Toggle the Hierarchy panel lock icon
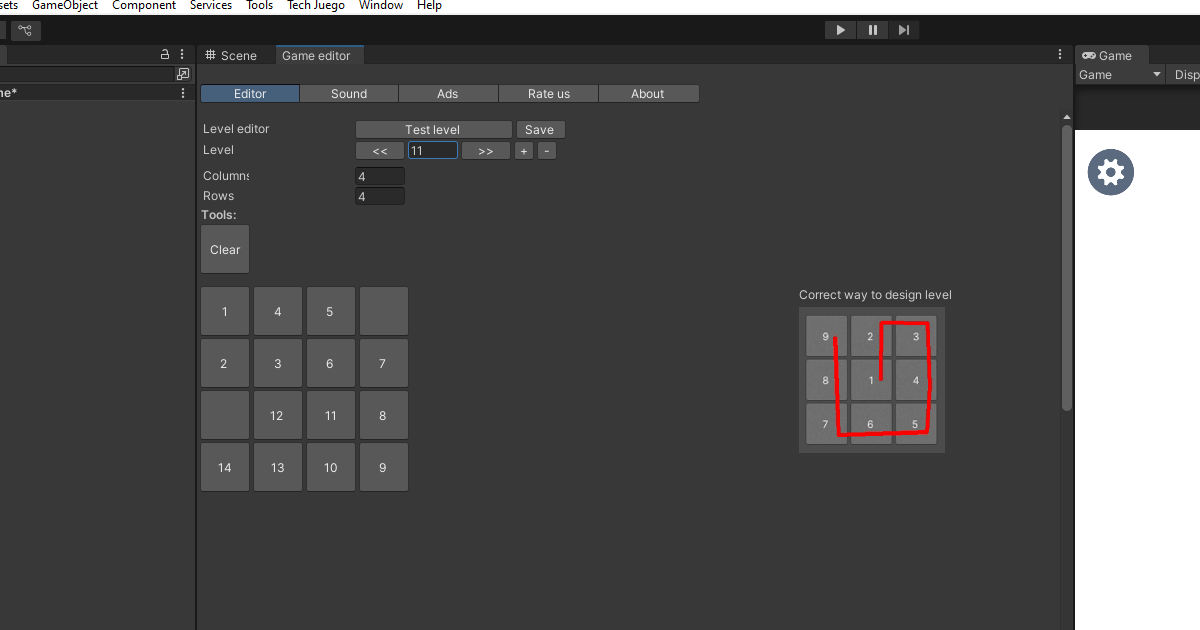Image resolution: width=1200 pixels, height=630 pixels. (165, 55)
